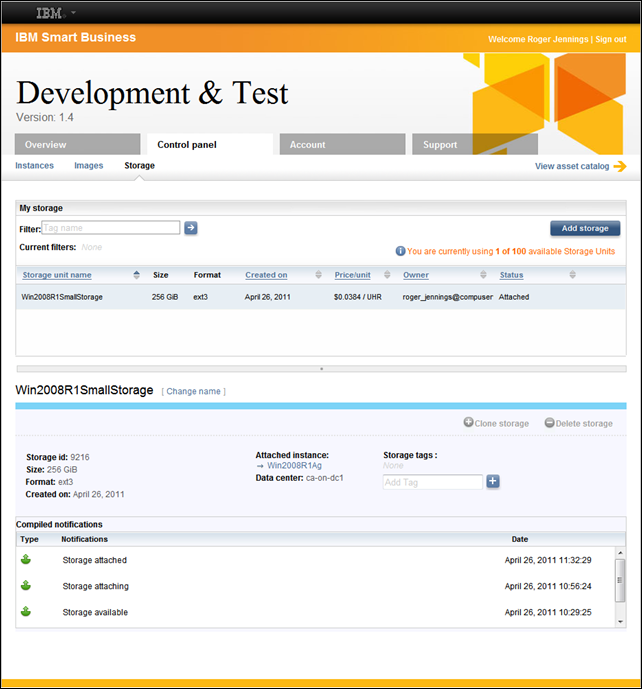Switch to the Account tab

[x=342, y=145]
